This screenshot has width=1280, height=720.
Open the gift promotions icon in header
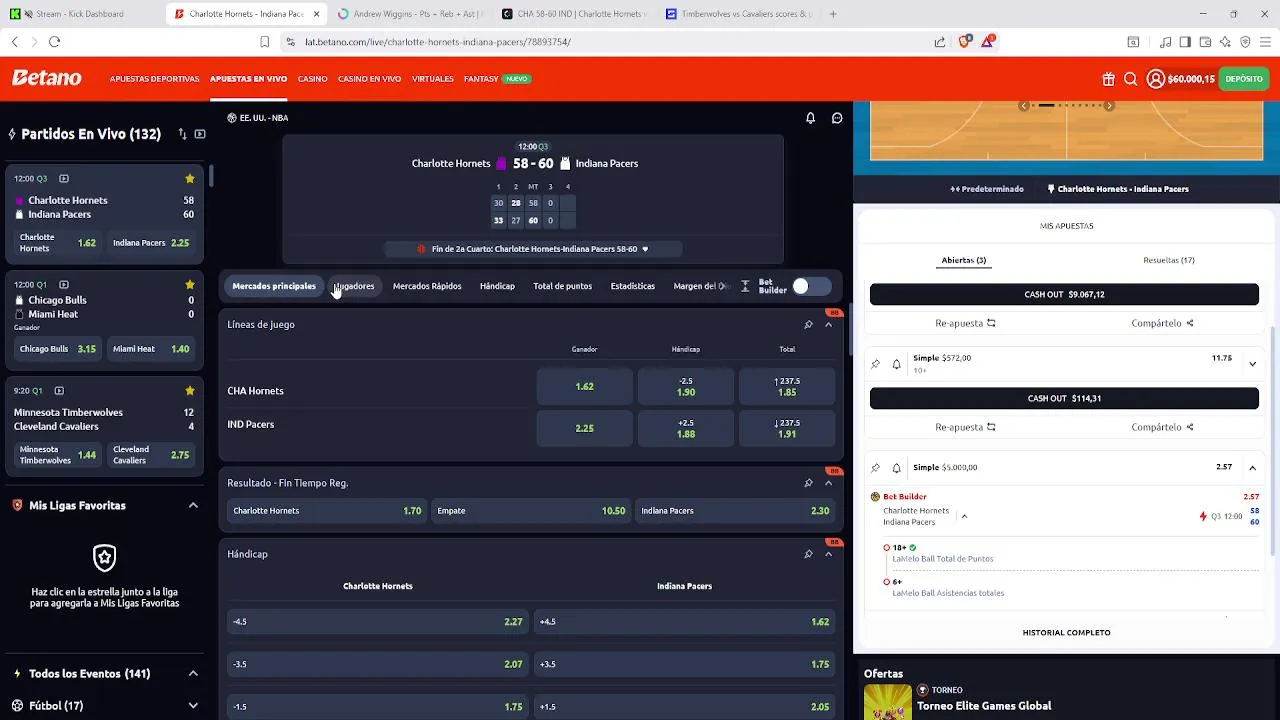[x=1108, y=79]
